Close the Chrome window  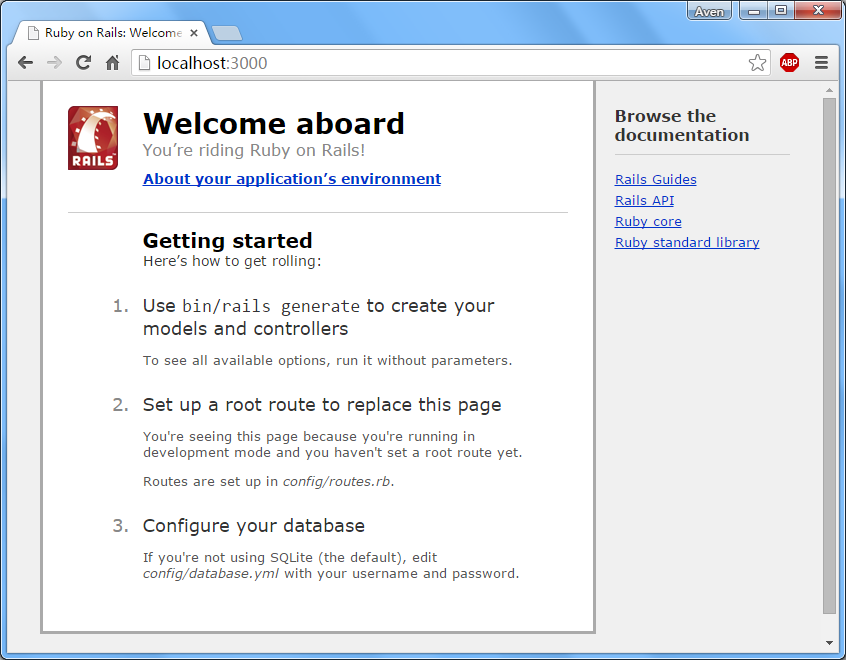coord(818,11)
